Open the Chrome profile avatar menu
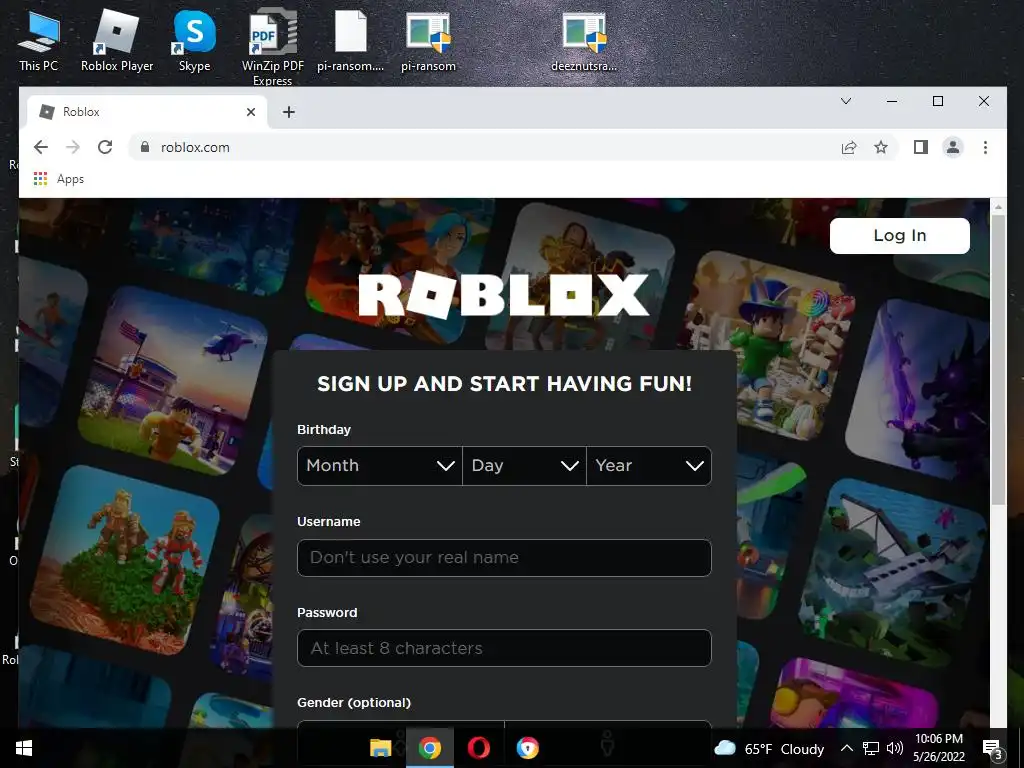This screenshot has width=1024, height=768. (953, 147)
